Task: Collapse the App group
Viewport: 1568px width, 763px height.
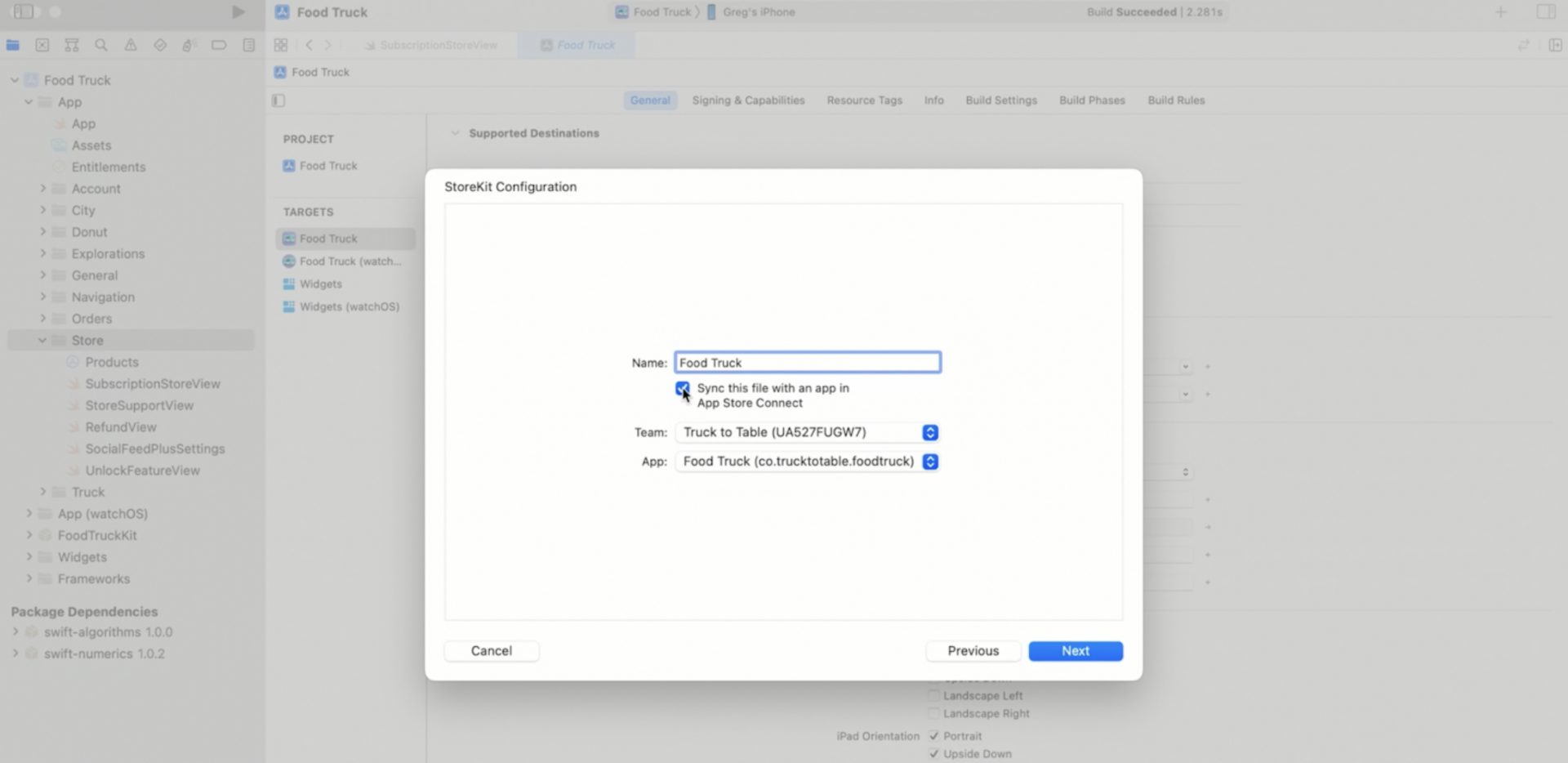Action: tap(29, 102)
